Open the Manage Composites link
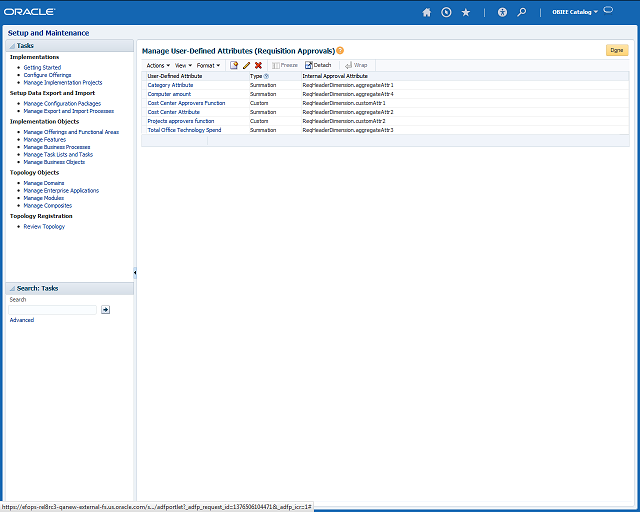Image resolution: width=640 pixels, height=512 pixels. pyautogui.click(x=48, y=206)
